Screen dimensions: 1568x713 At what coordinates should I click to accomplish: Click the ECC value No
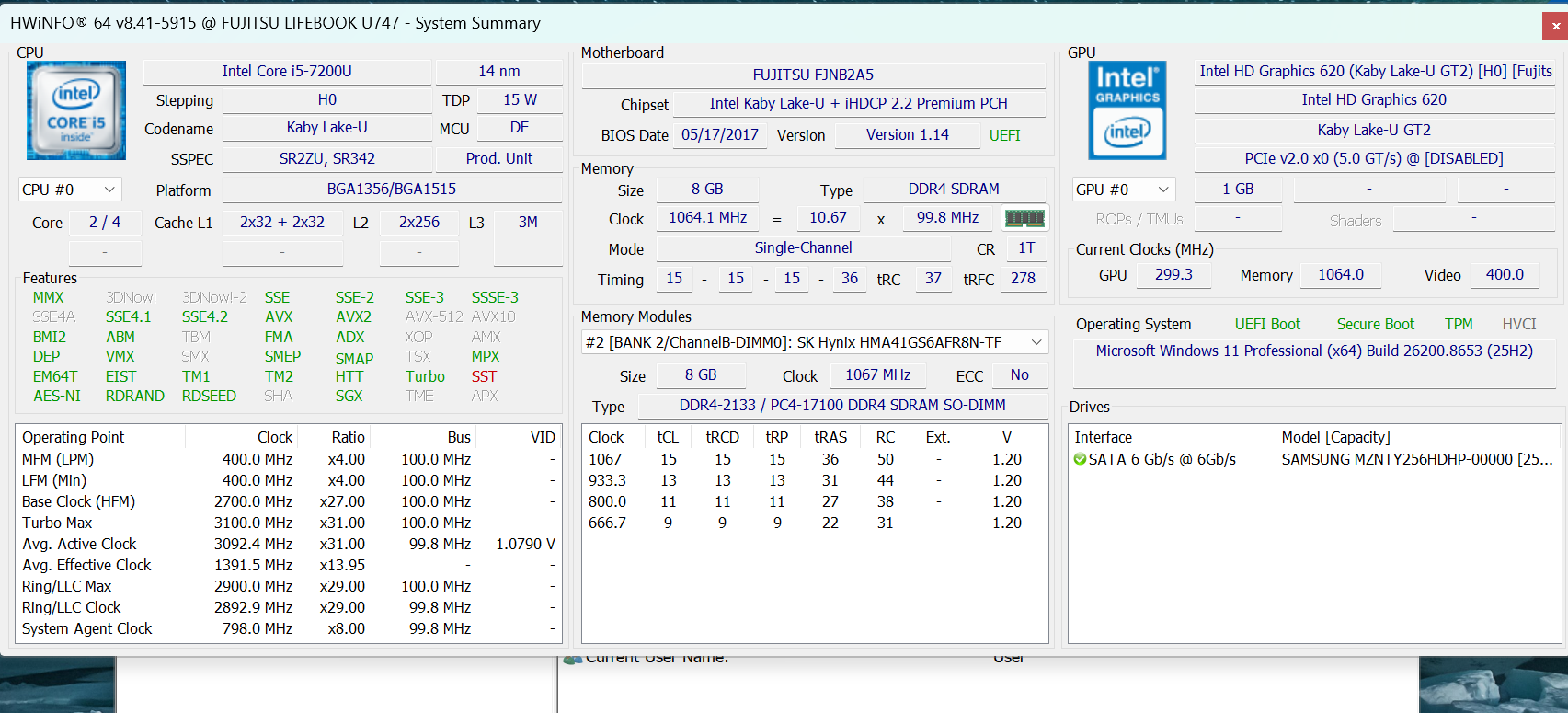coord(1020,374)
